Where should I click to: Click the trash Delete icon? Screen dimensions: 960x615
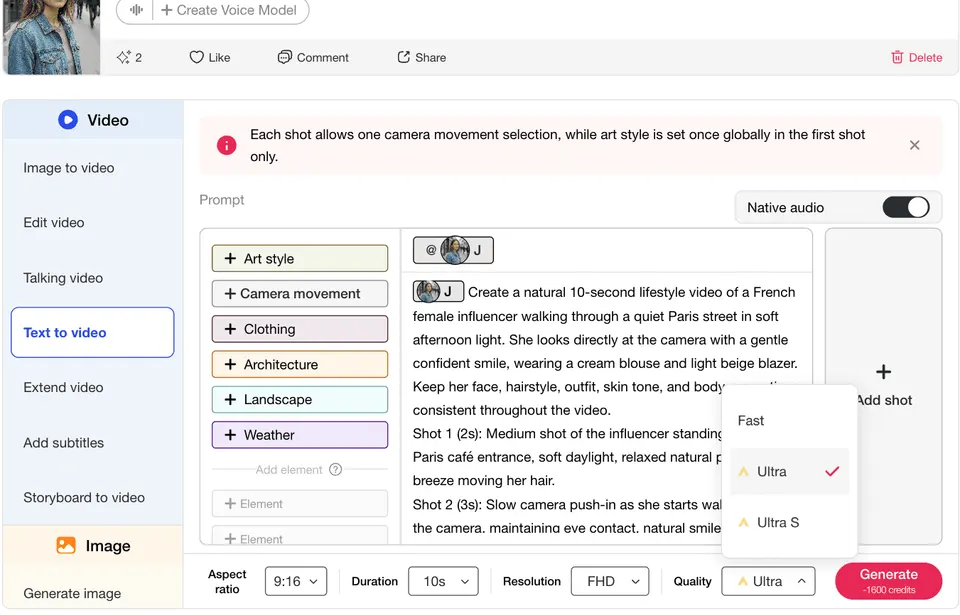point(897,57)
